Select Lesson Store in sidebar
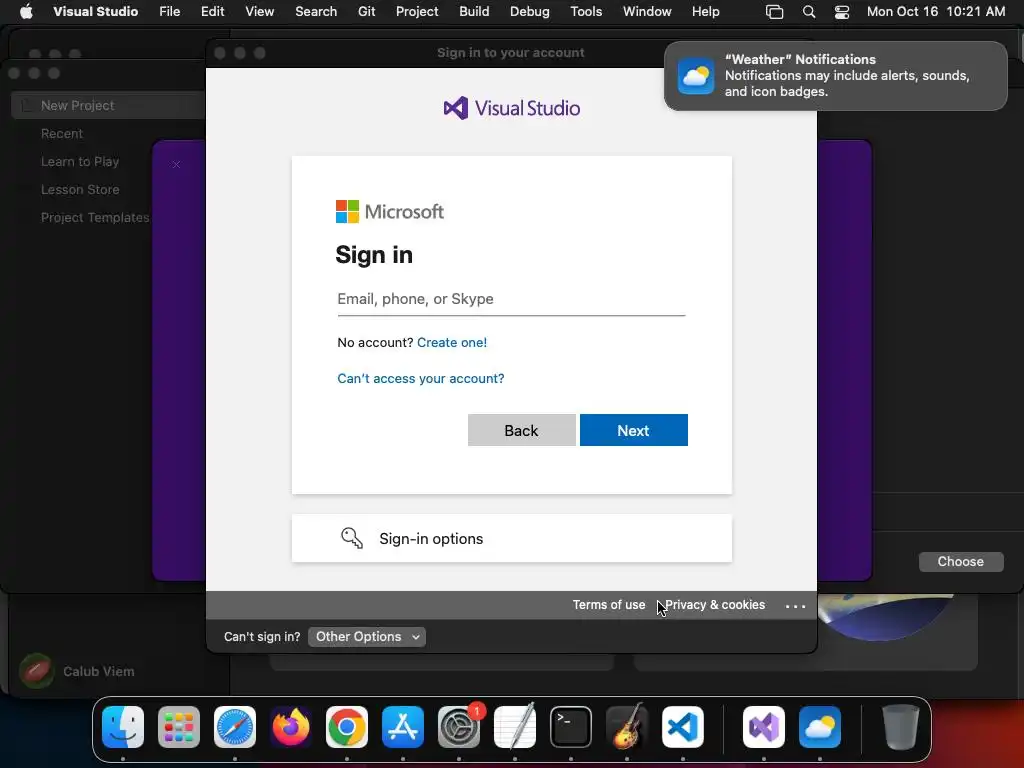This screenshot has height=768, width=1024. click(x=80, y=189)
